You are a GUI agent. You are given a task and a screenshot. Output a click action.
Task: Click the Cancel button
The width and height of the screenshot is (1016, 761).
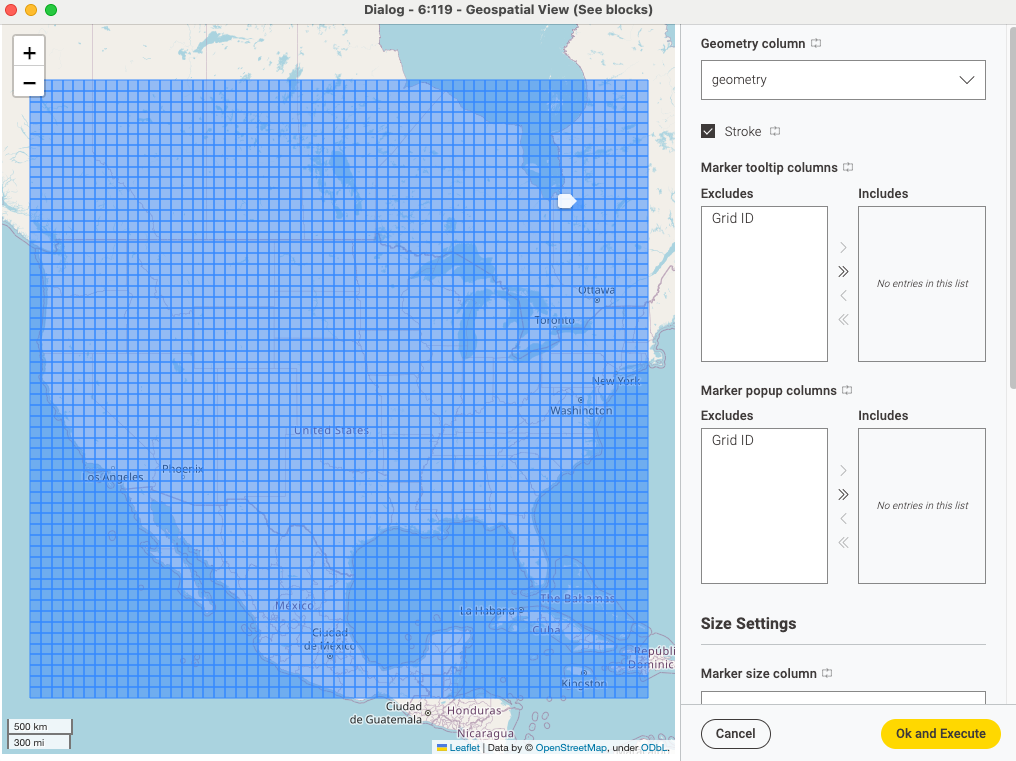pos(735,734)
